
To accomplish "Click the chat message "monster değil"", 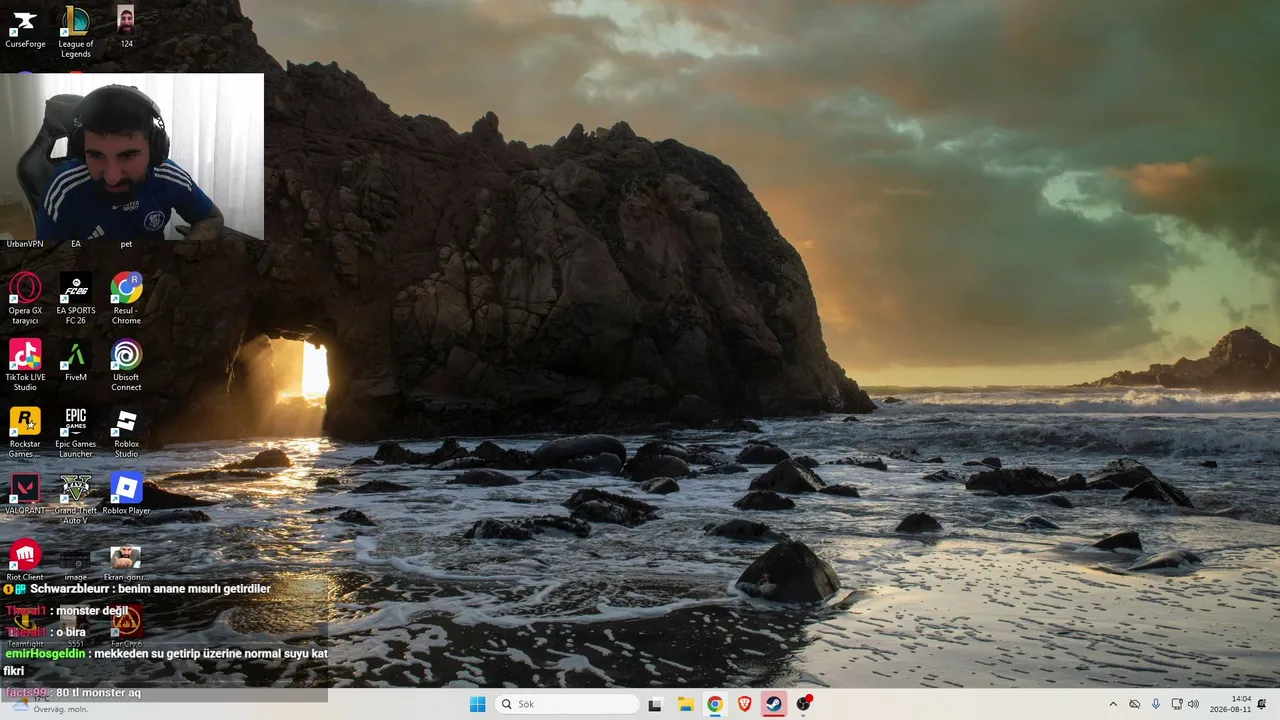I will [92, 611].
